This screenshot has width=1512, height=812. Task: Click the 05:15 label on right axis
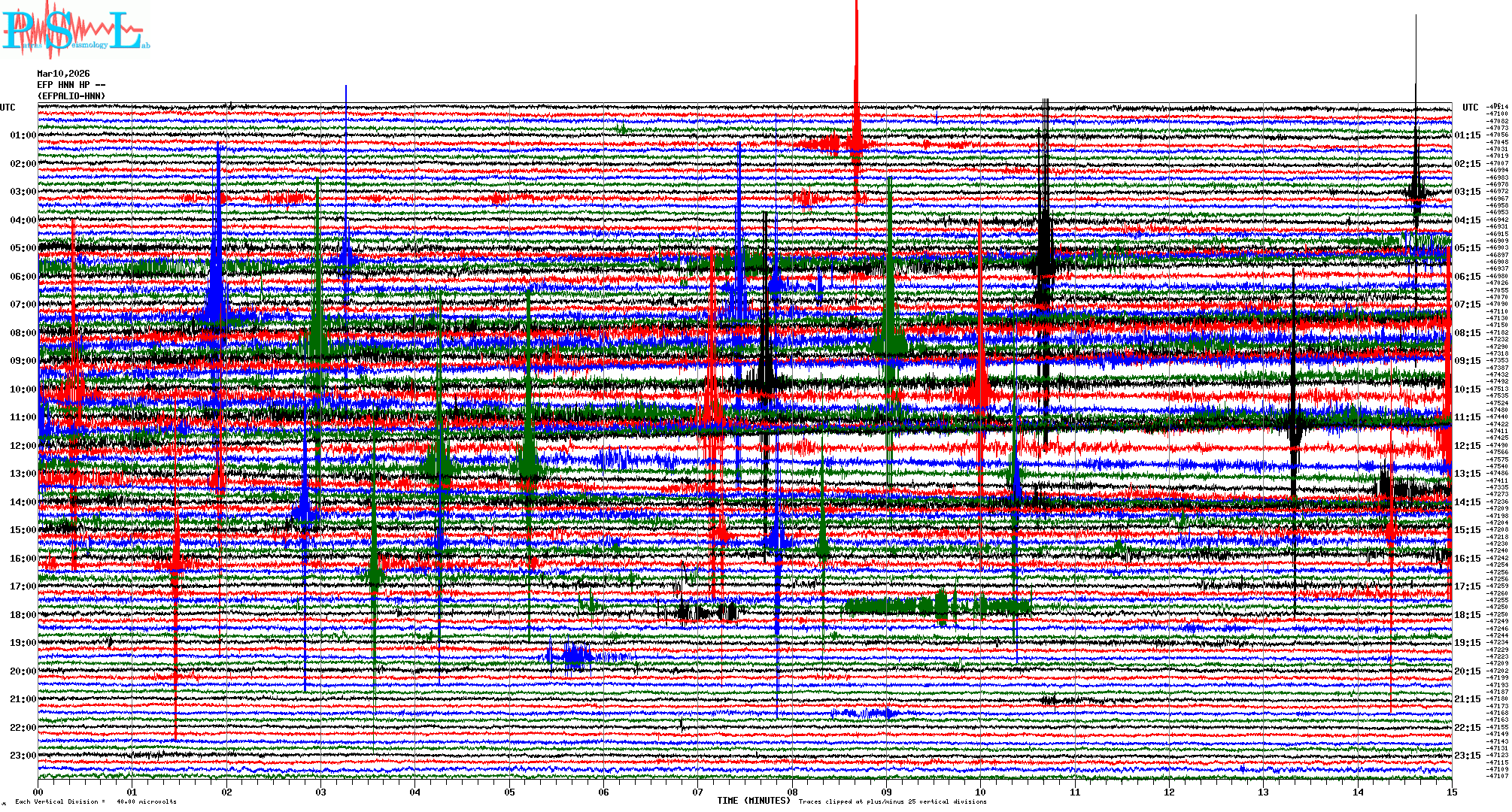[1467, 248]
